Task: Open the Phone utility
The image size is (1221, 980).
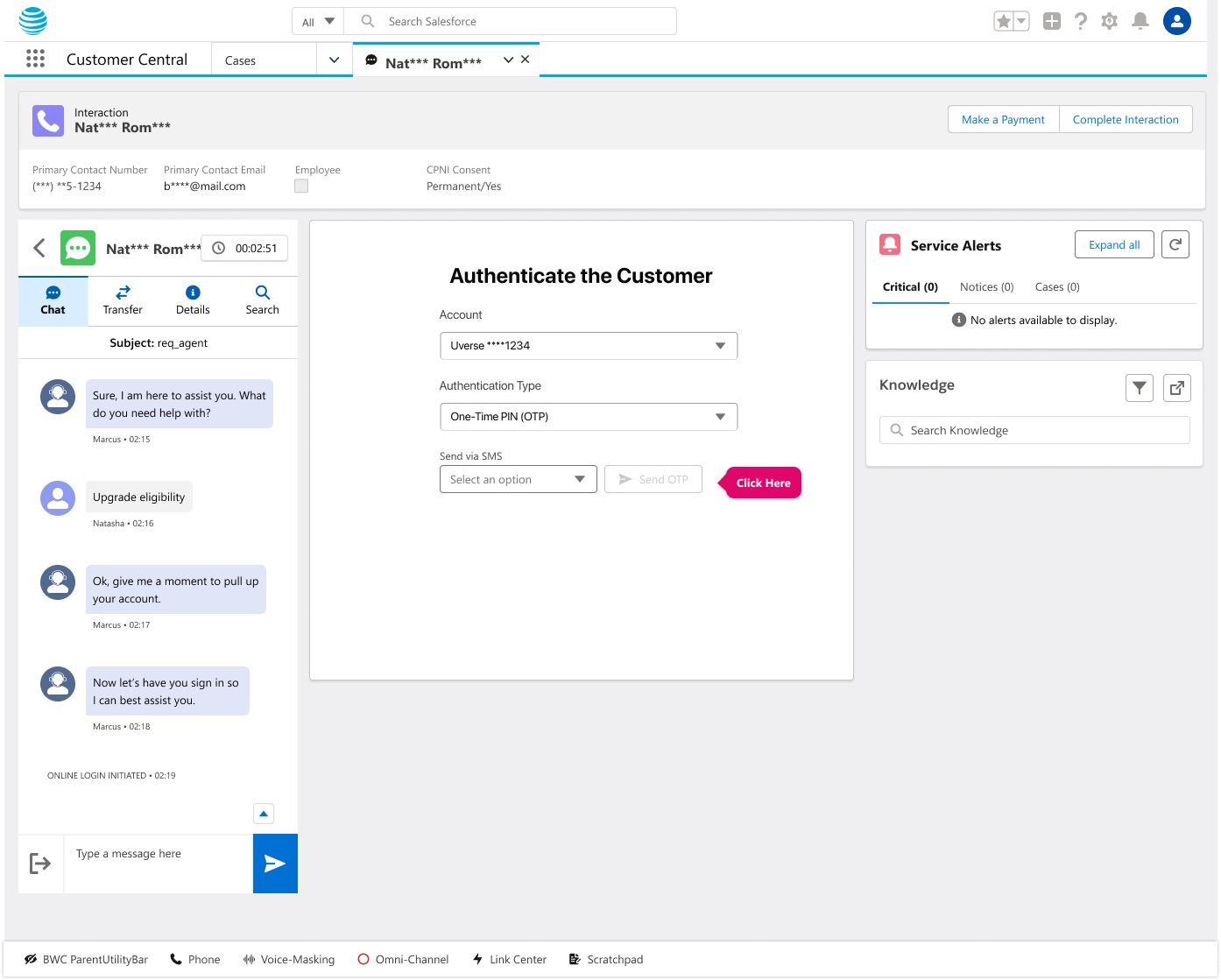Action: 195,959
